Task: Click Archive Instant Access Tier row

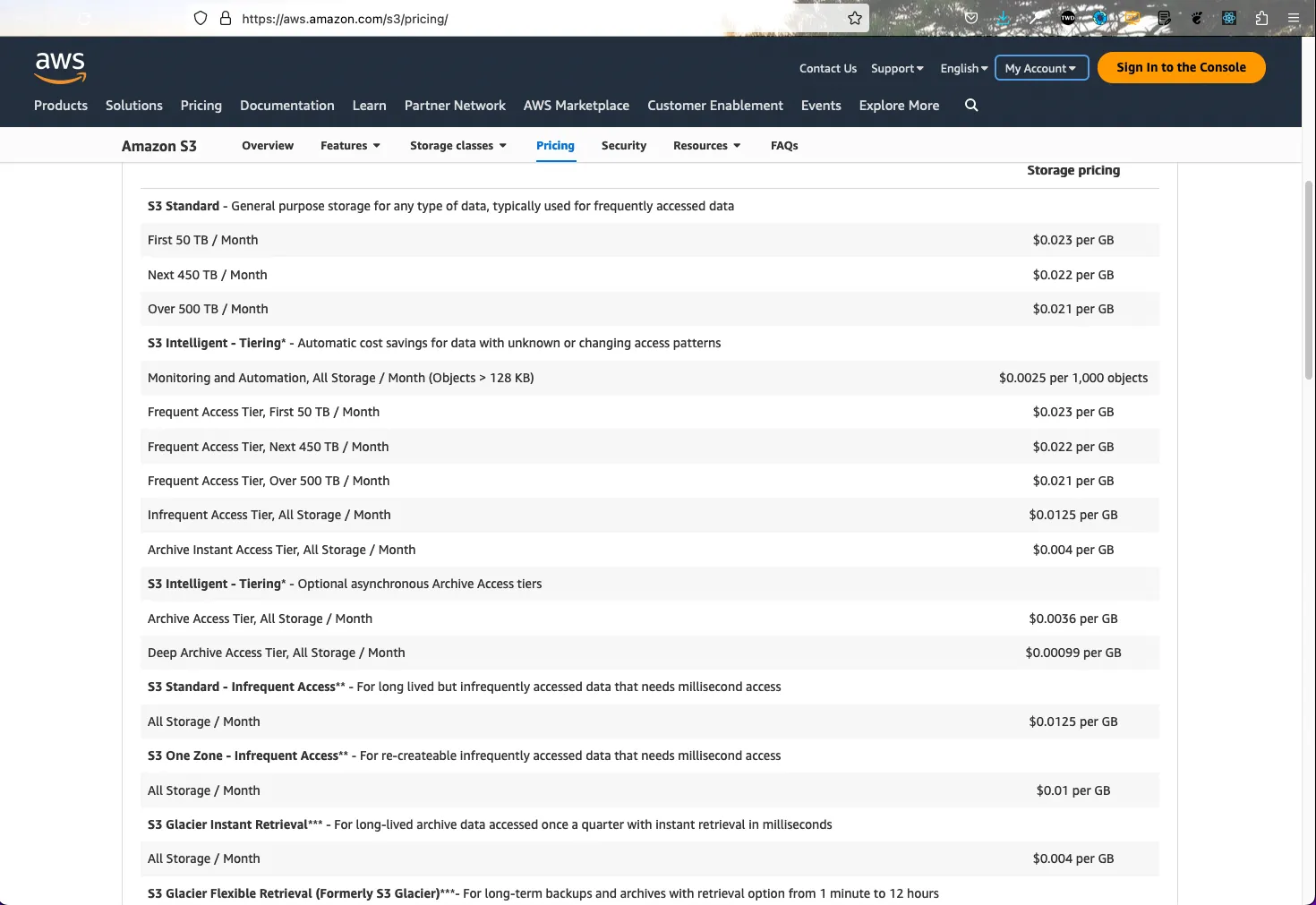Action: tap(650, 550)
